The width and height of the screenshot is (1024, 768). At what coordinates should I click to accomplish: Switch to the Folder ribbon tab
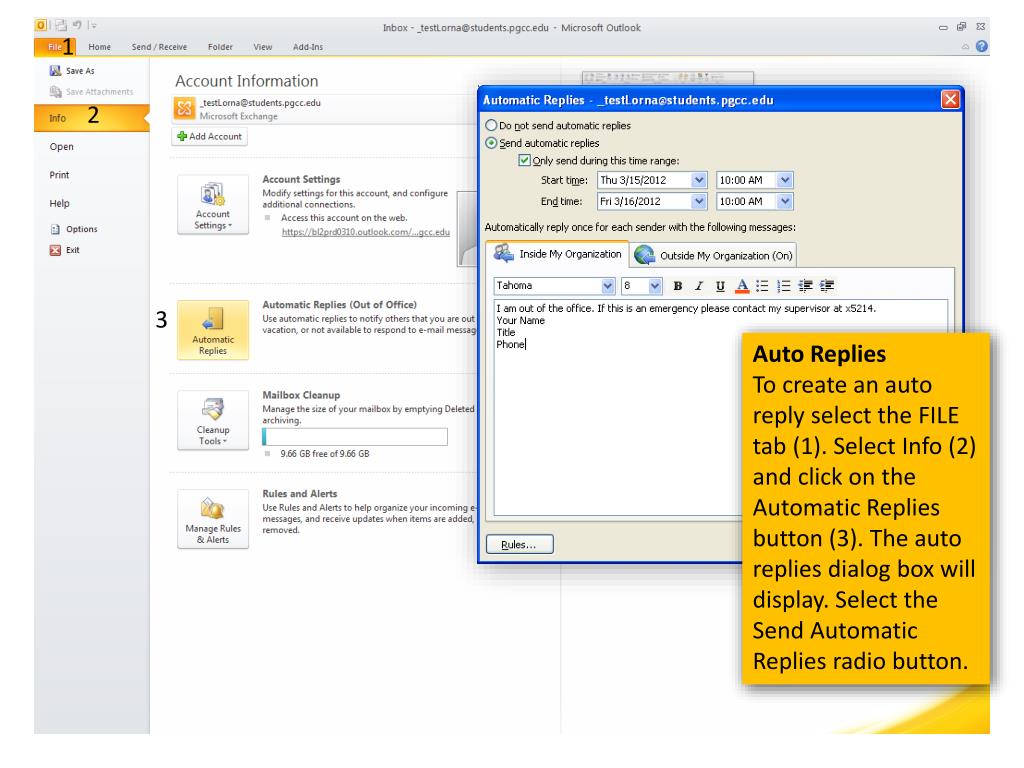(220, 47)
